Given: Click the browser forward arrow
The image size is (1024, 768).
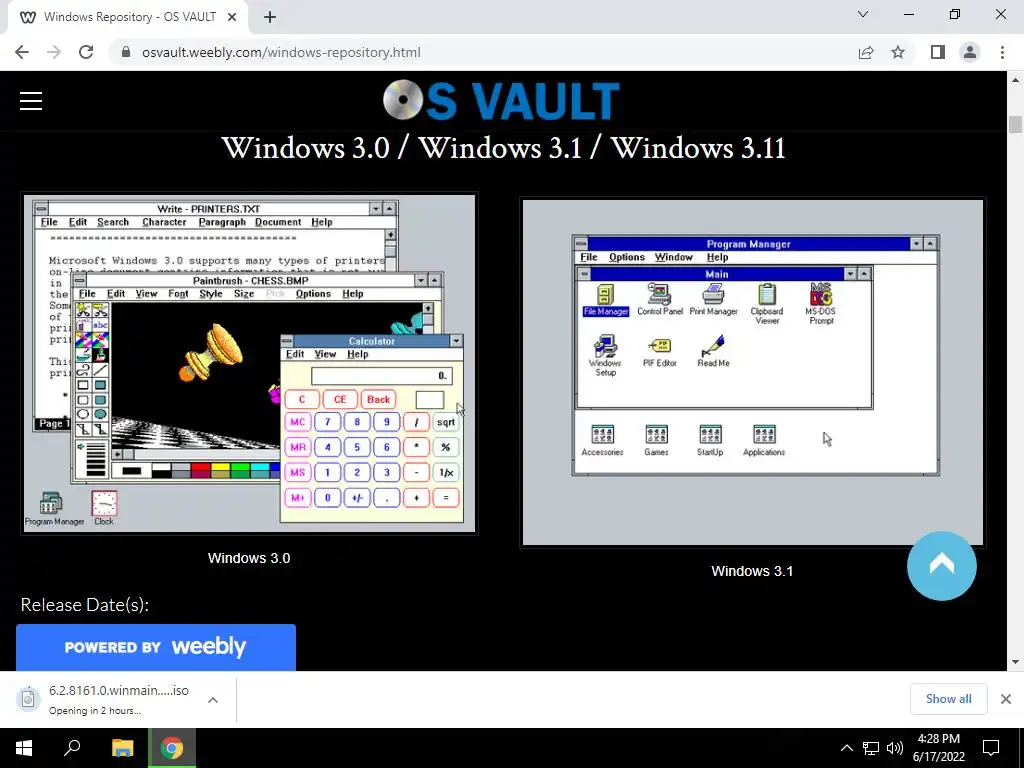Looking at the screenshot, I should point(54,52).
